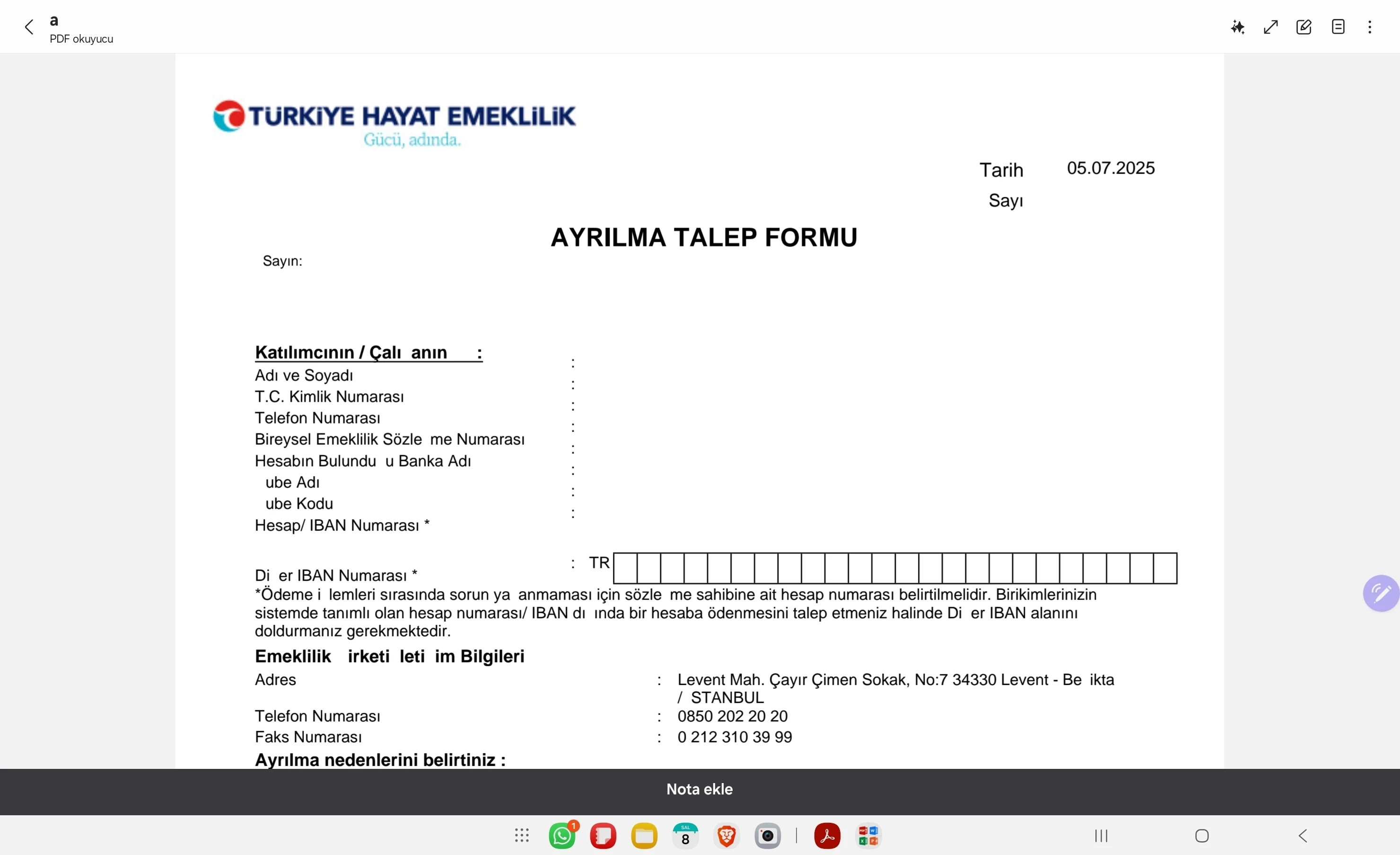1400x855 pixels.
Task: Open the yellow My Files folder app
Action: click(644, 836)
